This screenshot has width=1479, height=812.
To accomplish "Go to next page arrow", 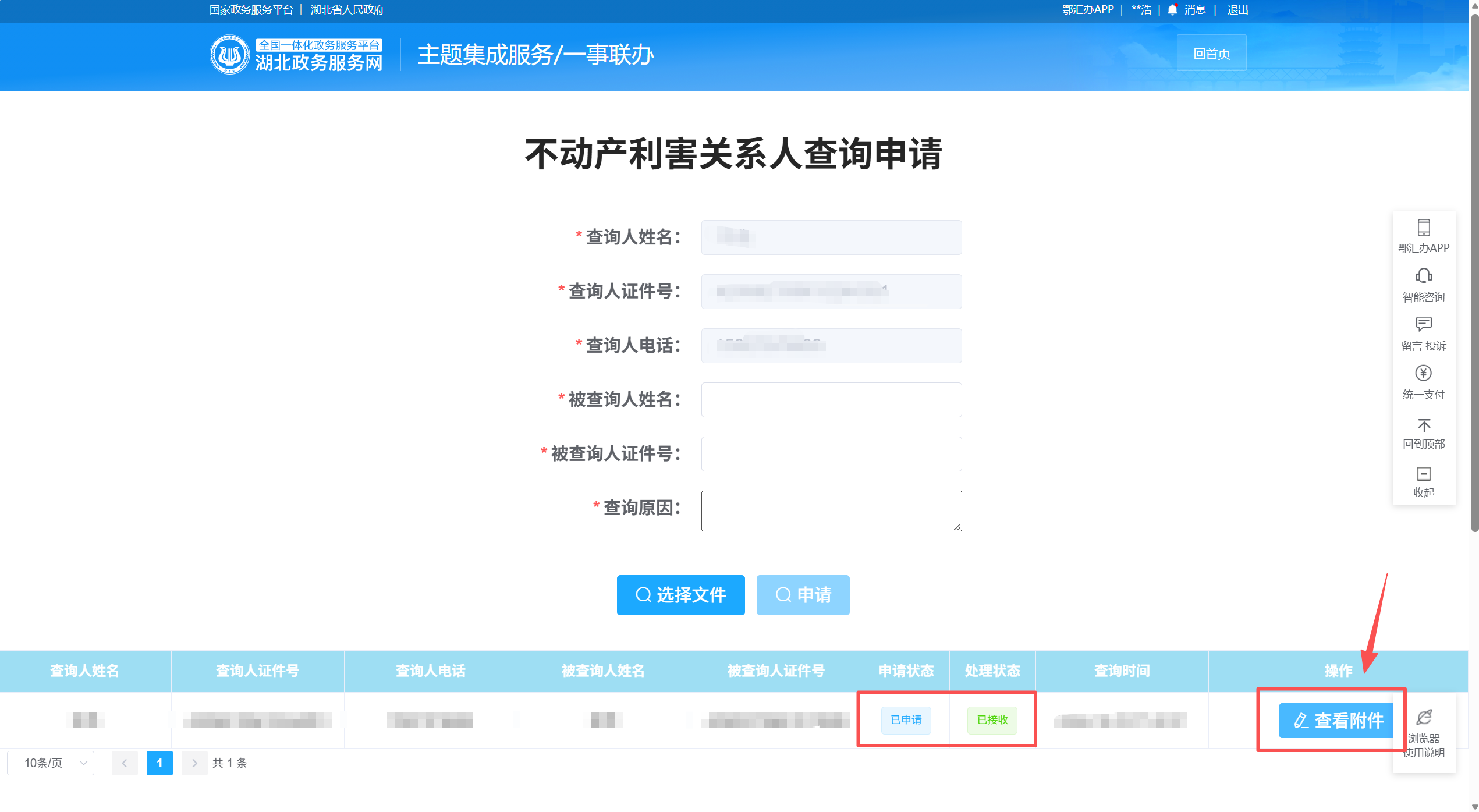I will (x=194, y=763).
